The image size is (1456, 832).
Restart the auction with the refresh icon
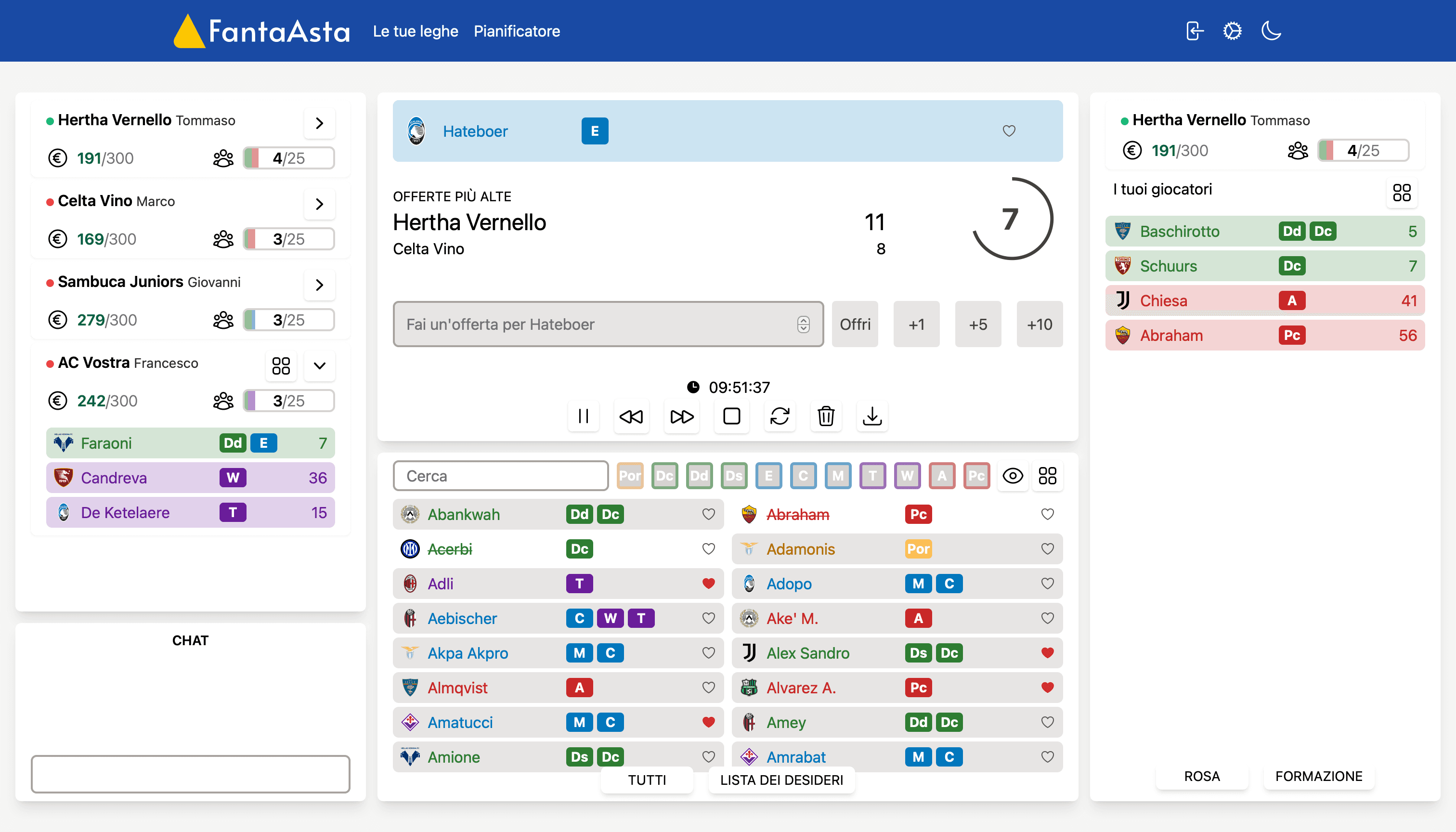tap(780, 416)
